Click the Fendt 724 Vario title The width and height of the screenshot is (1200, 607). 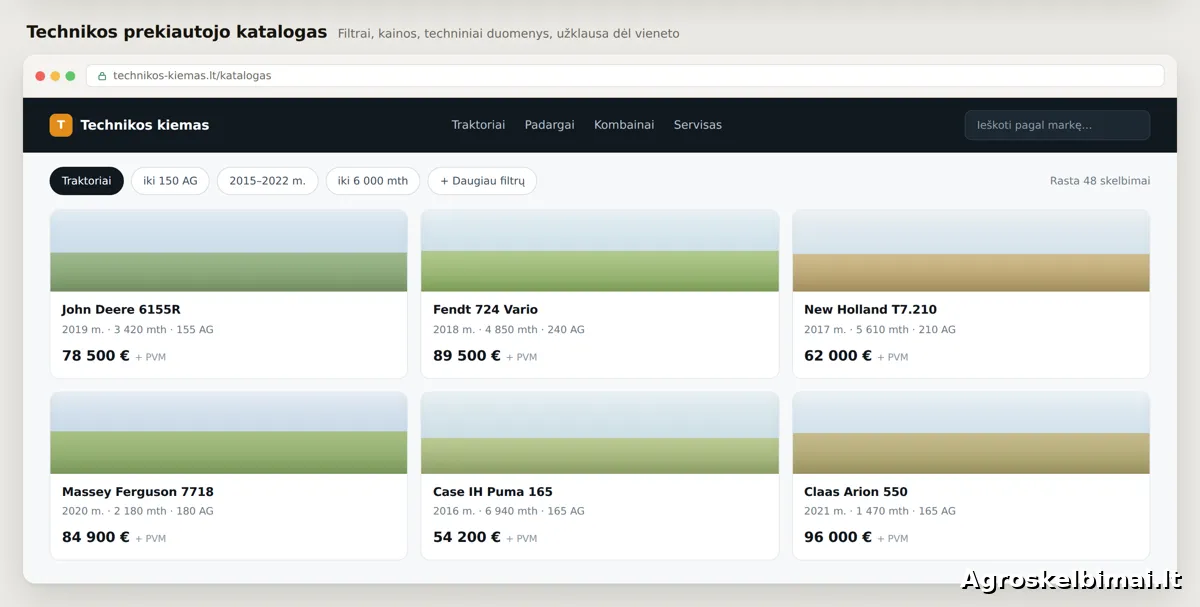[x=485, y=310]
